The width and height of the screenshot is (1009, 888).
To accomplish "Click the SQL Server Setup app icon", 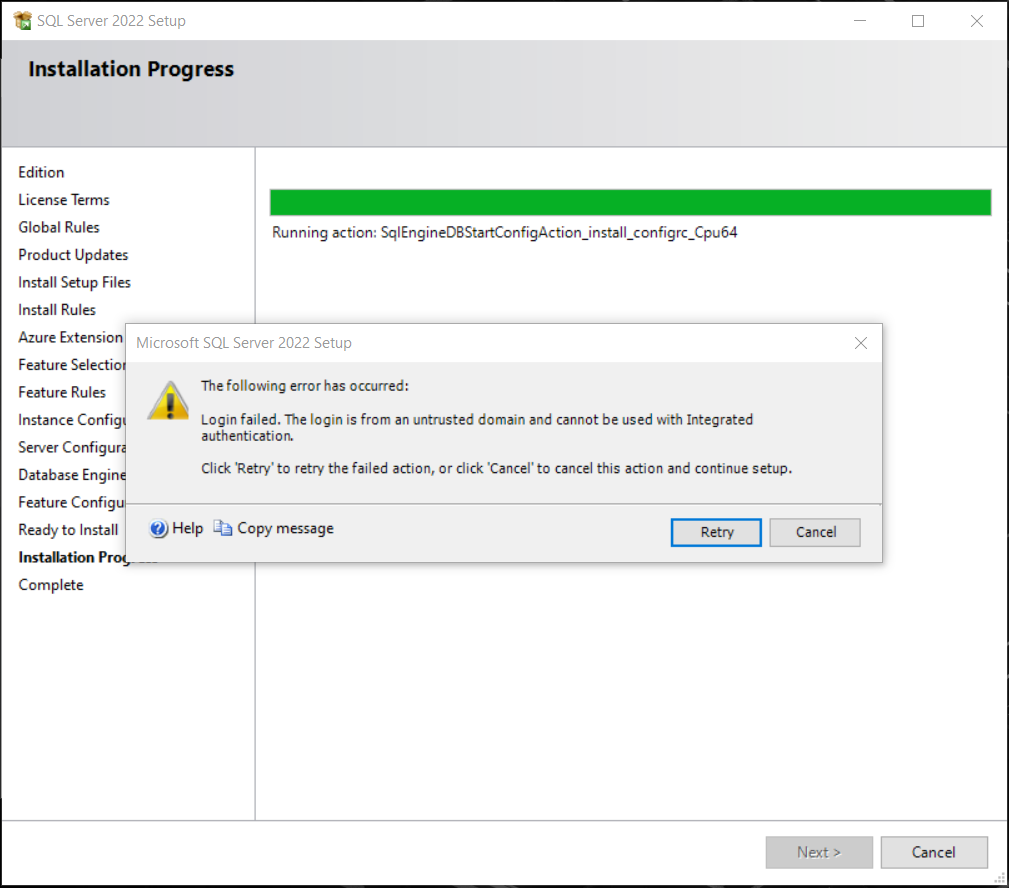I will pyautogui.click(x=23, y=21).
